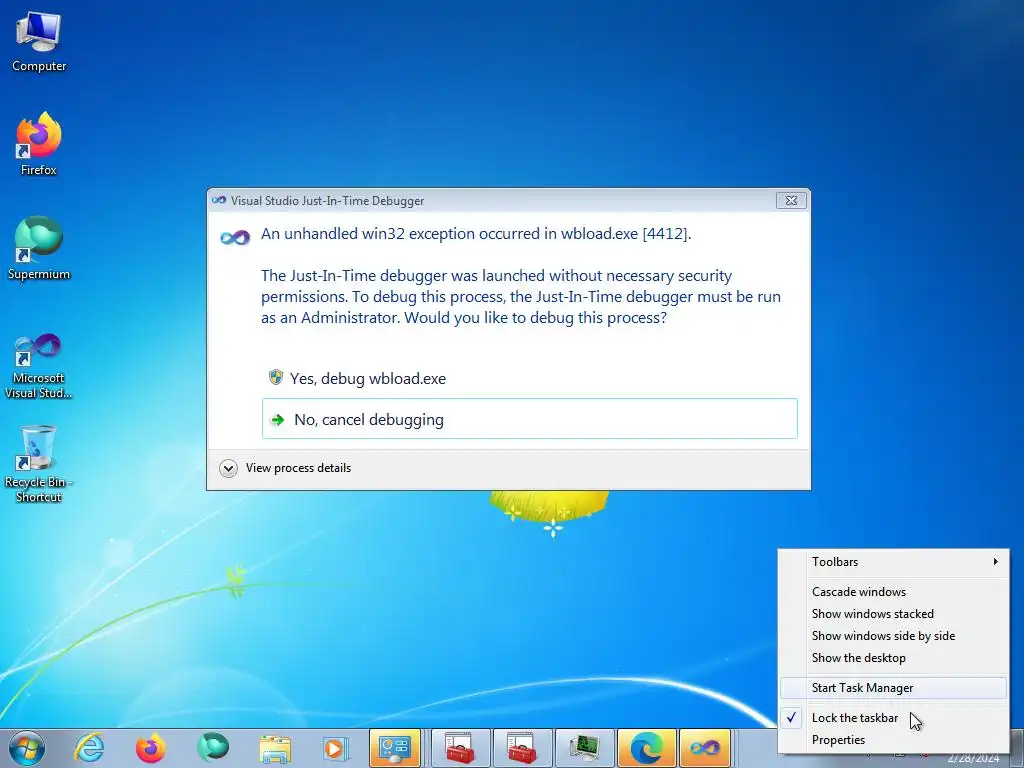Screen dimensions: 1024x768
Task: Select the Supermium desktop shortcut
Action: click(39, 248)
